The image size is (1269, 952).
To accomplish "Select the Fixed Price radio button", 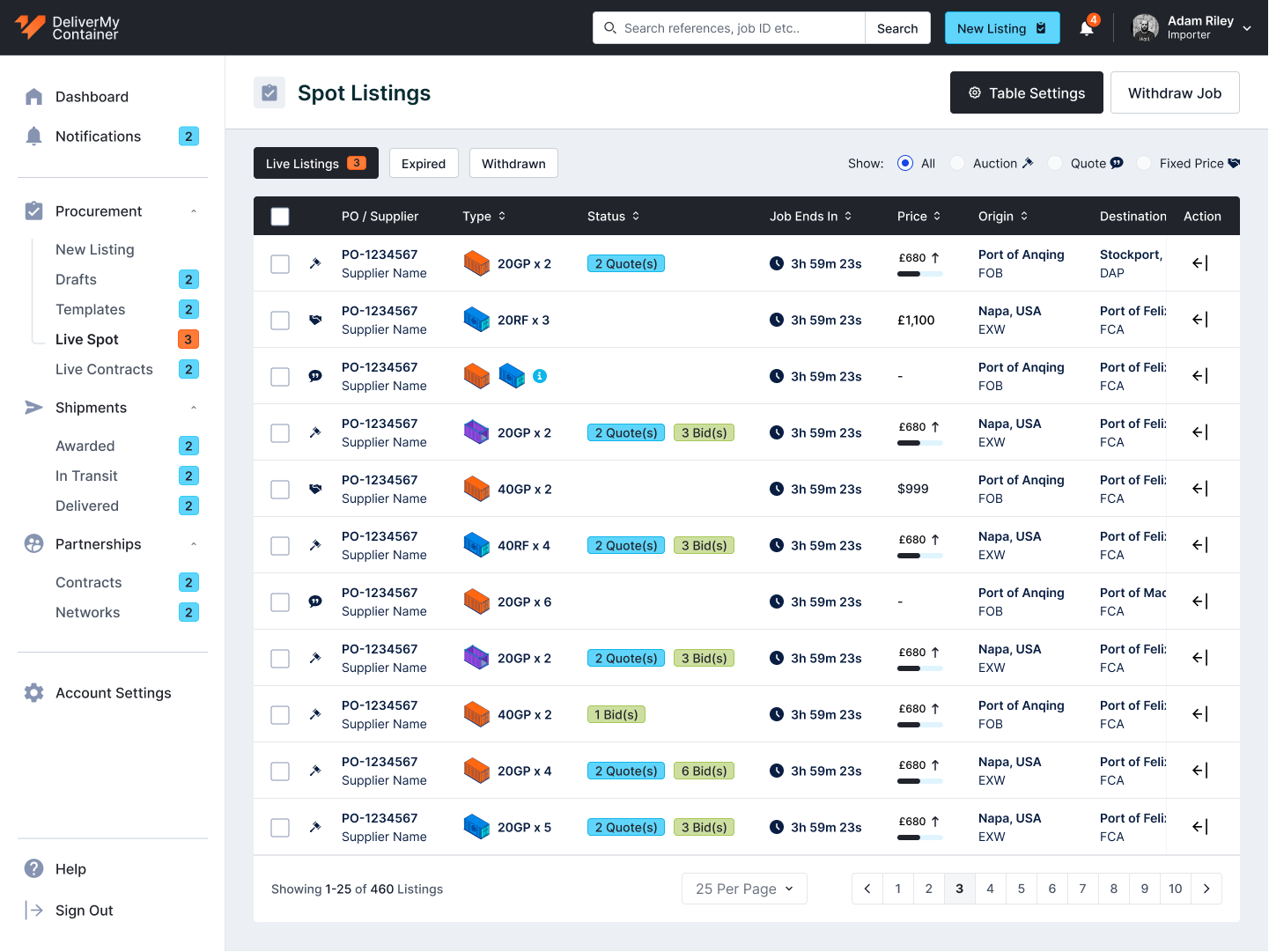I will [x=1144, y=163].
